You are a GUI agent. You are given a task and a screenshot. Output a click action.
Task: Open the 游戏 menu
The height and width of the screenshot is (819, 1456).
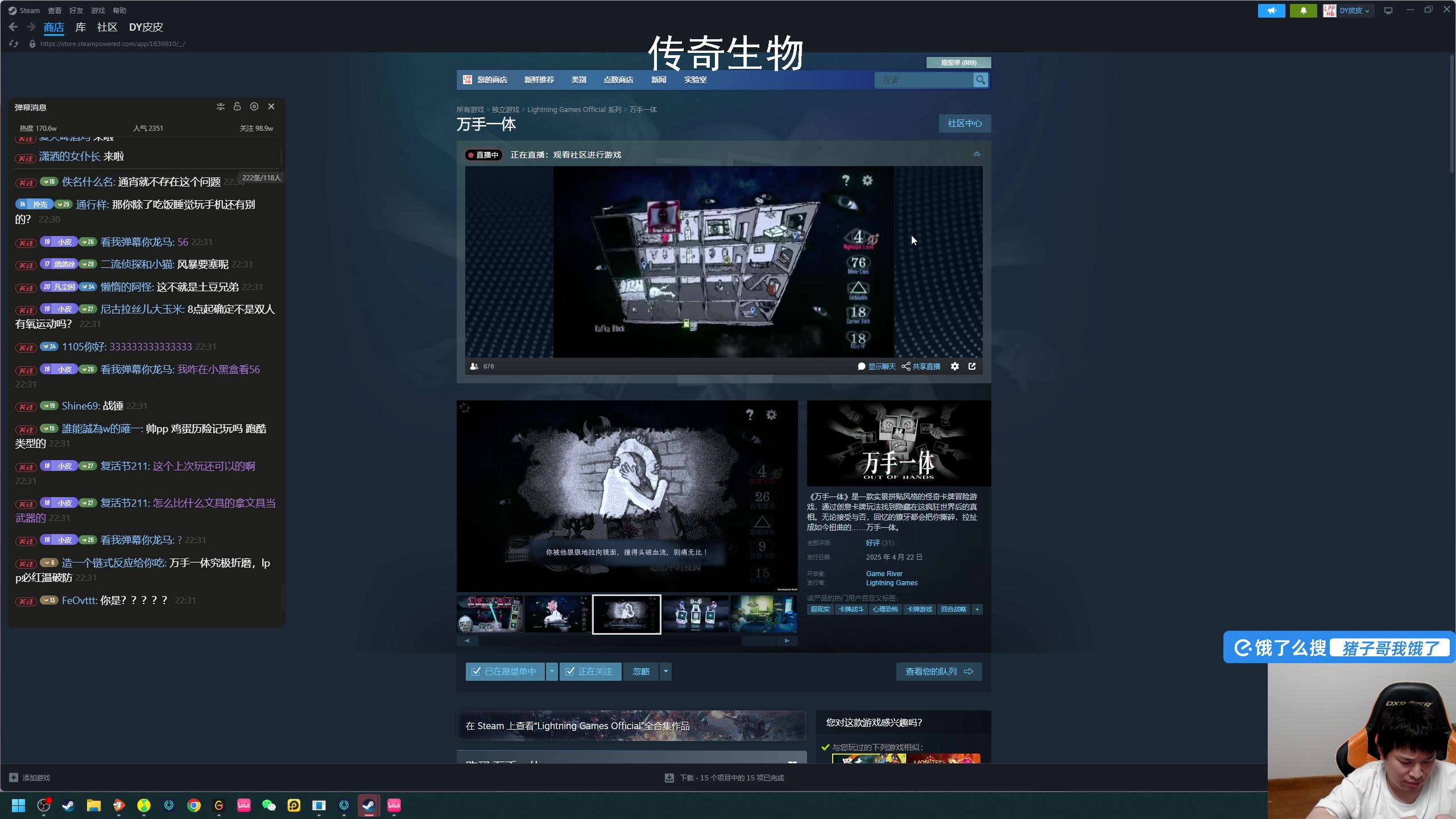[98, 10]
